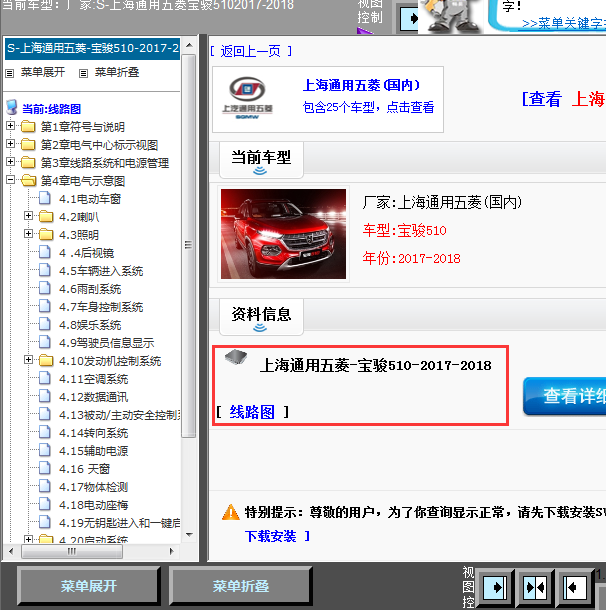Select the S-上海通用五菱-宝骏510-2017-2 header item

tap(92, 48)
